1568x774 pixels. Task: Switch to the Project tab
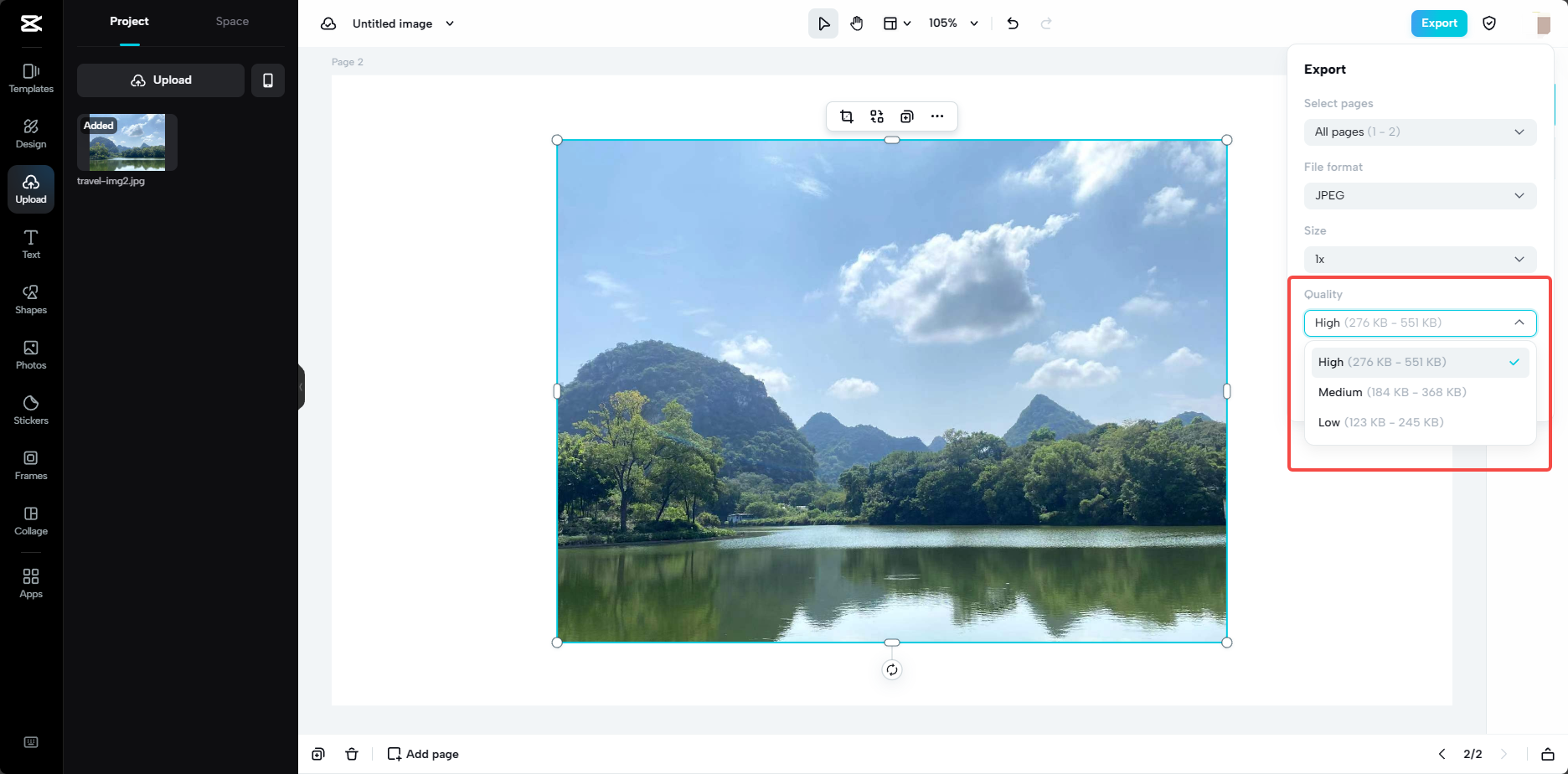pos(129,22)
